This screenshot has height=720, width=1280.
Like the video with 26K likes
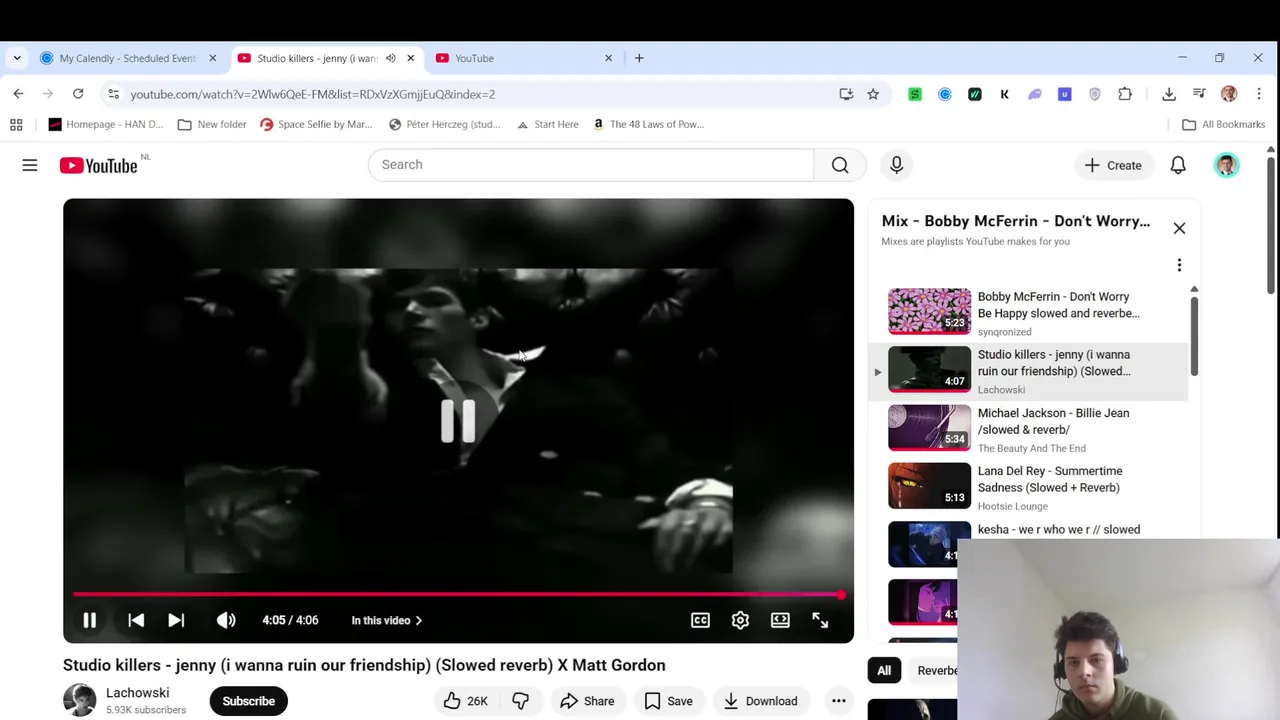pos(465,701)
